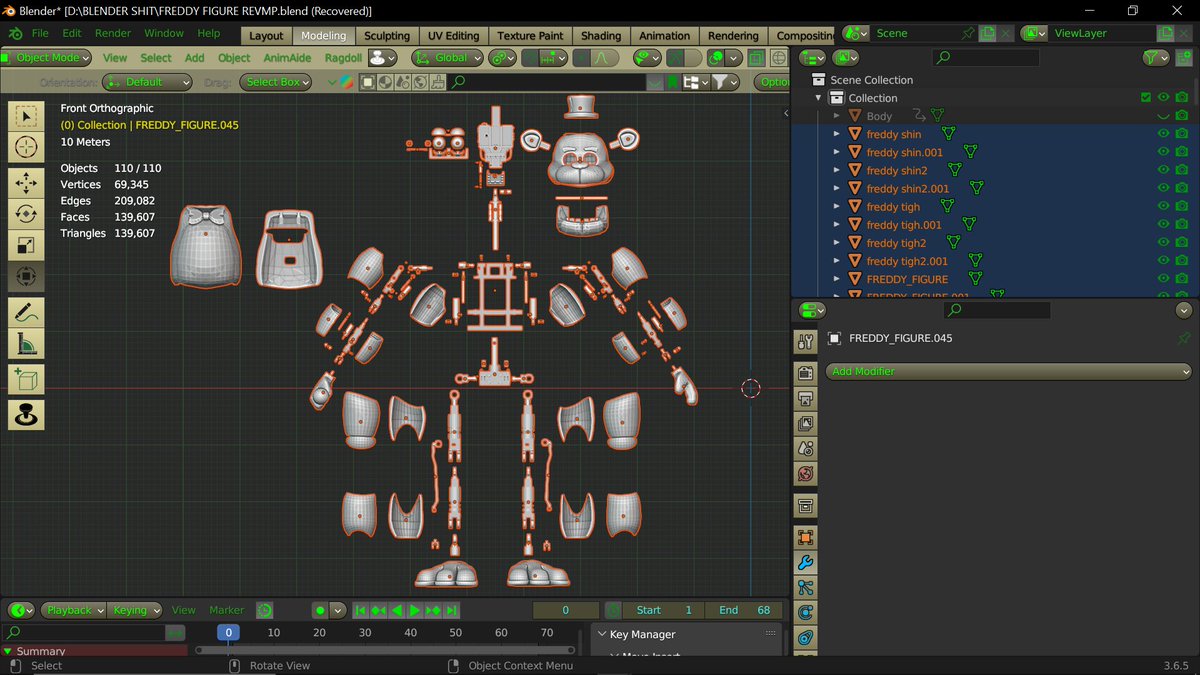Choose the Scale tool
The width and height of the screenshot is (1200, 675).
(26, 245)
